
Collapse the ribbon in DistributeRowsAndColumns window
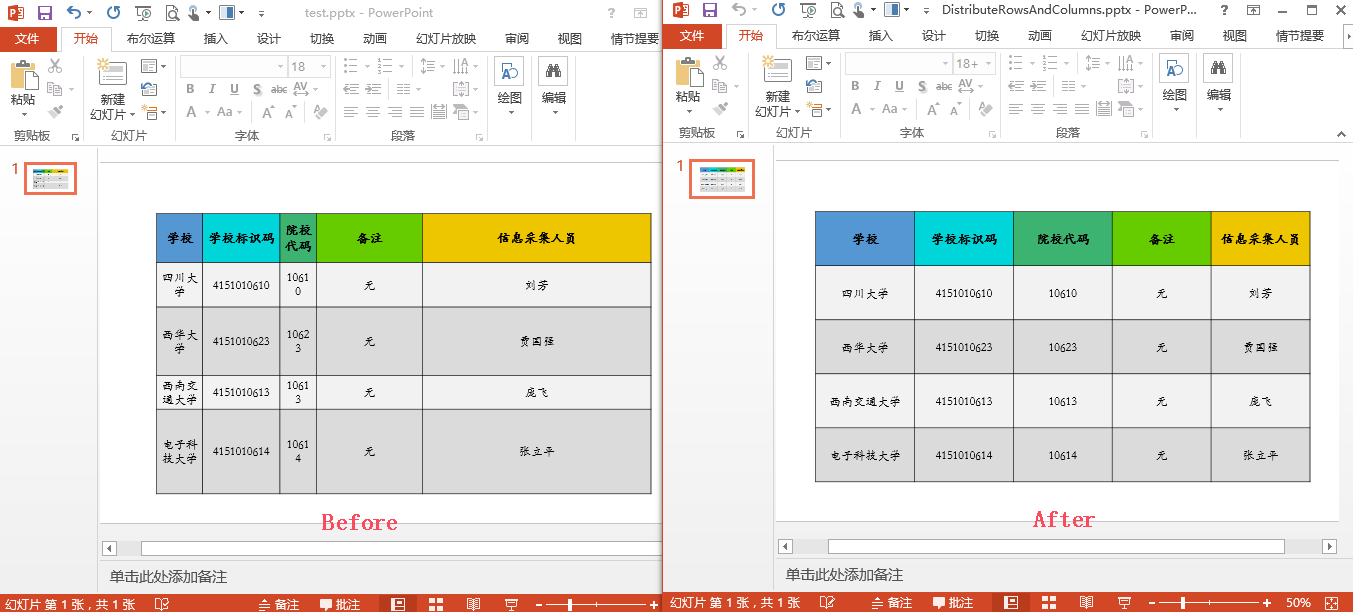1340,132
